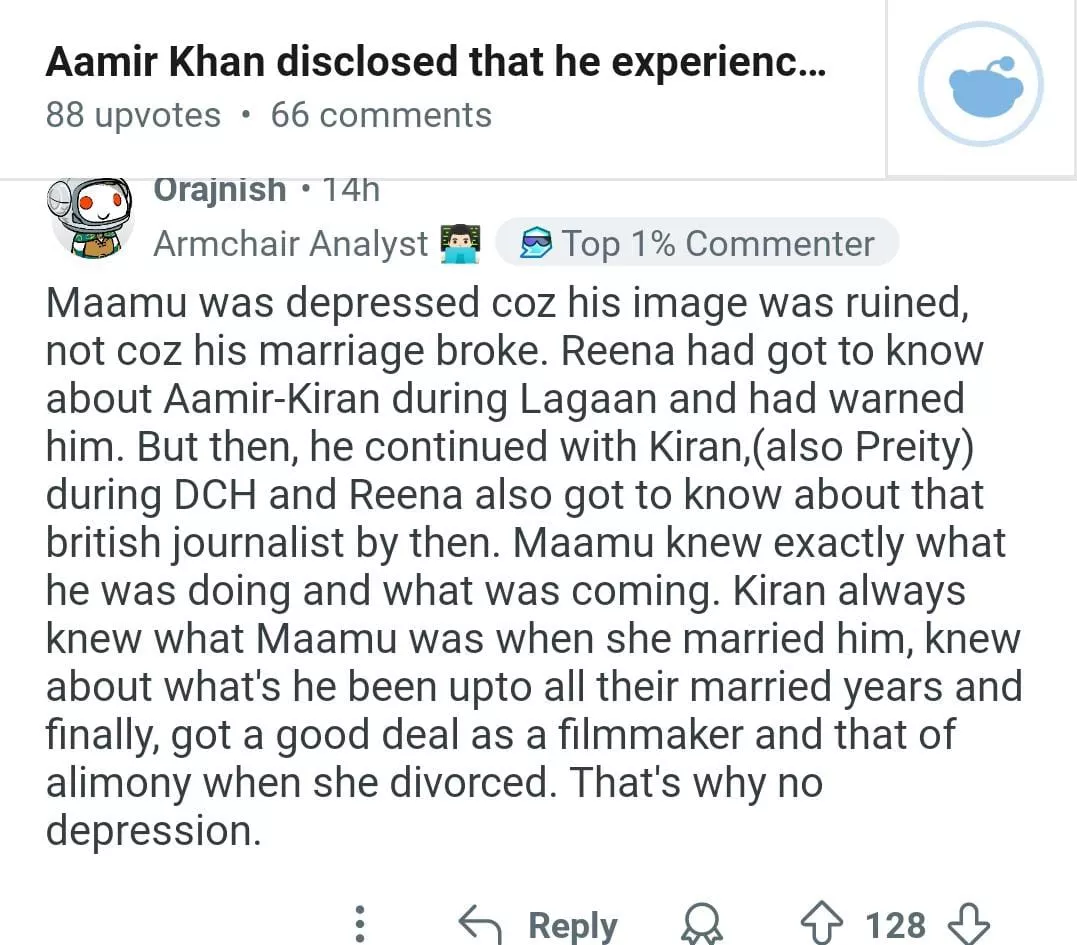This screenshot has width=1077, height=945.
Task: Downvote the comment by Orajnish
Action: coord(966,924)
